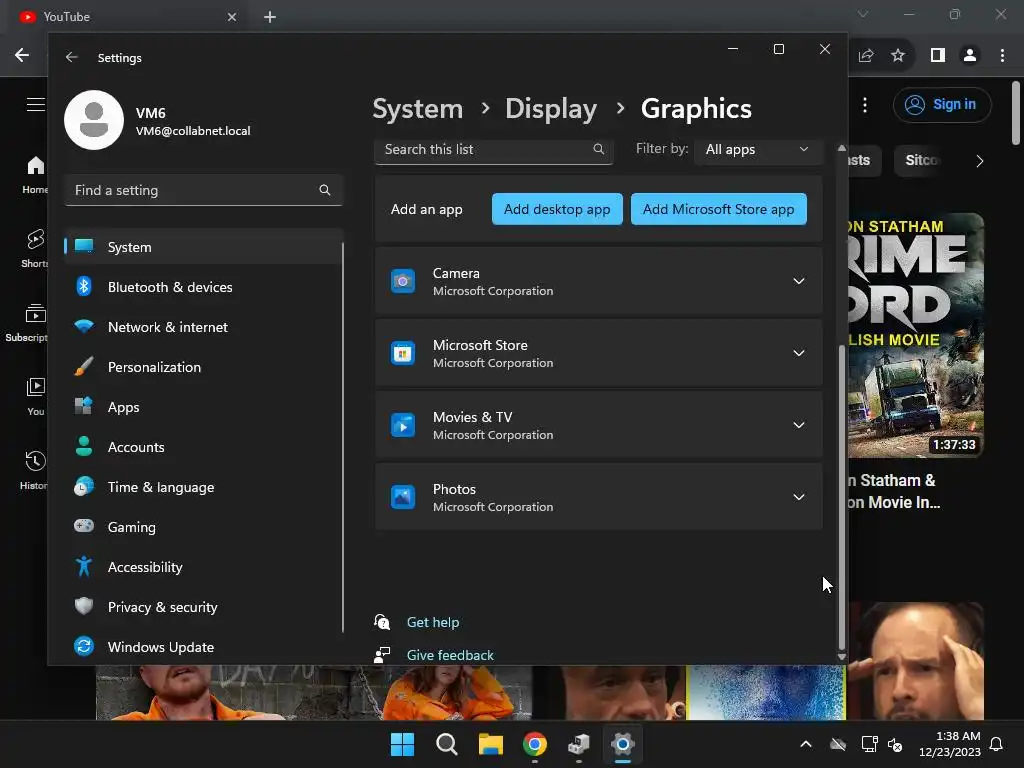Image resolution: width=1024 pixels, height=768 pixels.
Task: Click the Movies & TV app icon
Action: tap(403, 425)
